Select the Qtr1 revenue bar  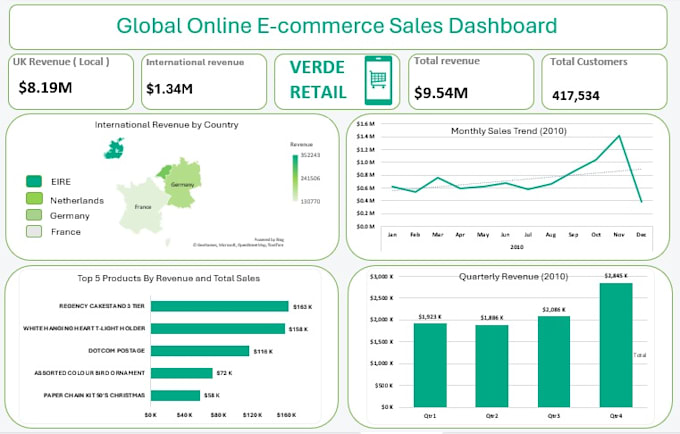(x=430, y=365)
